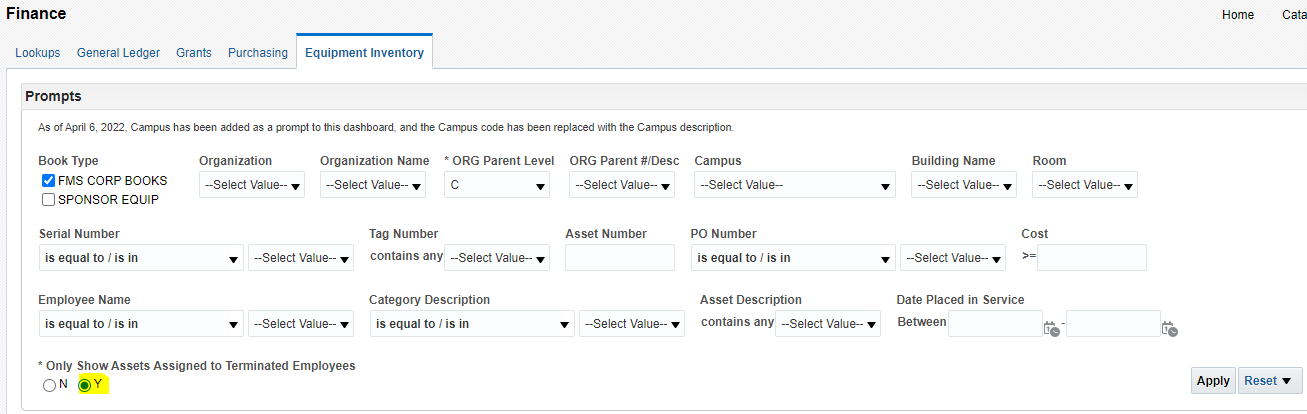Switch to the General Ledger tab
The image size is (1307, 414).
pyautogui.click(x=118, y=53)
